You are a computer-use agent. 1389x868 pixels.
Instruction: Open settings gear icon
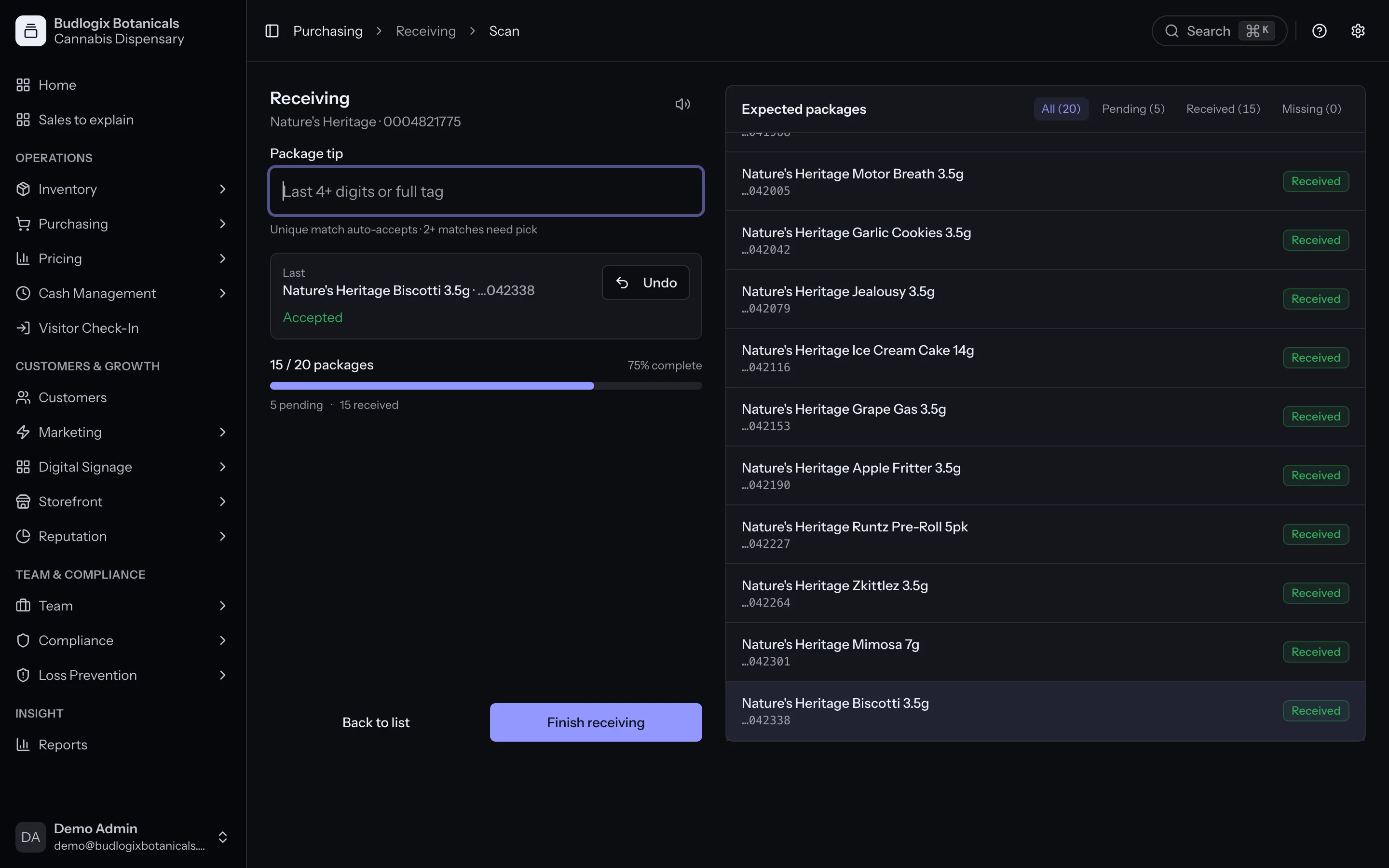point(1358,31)
